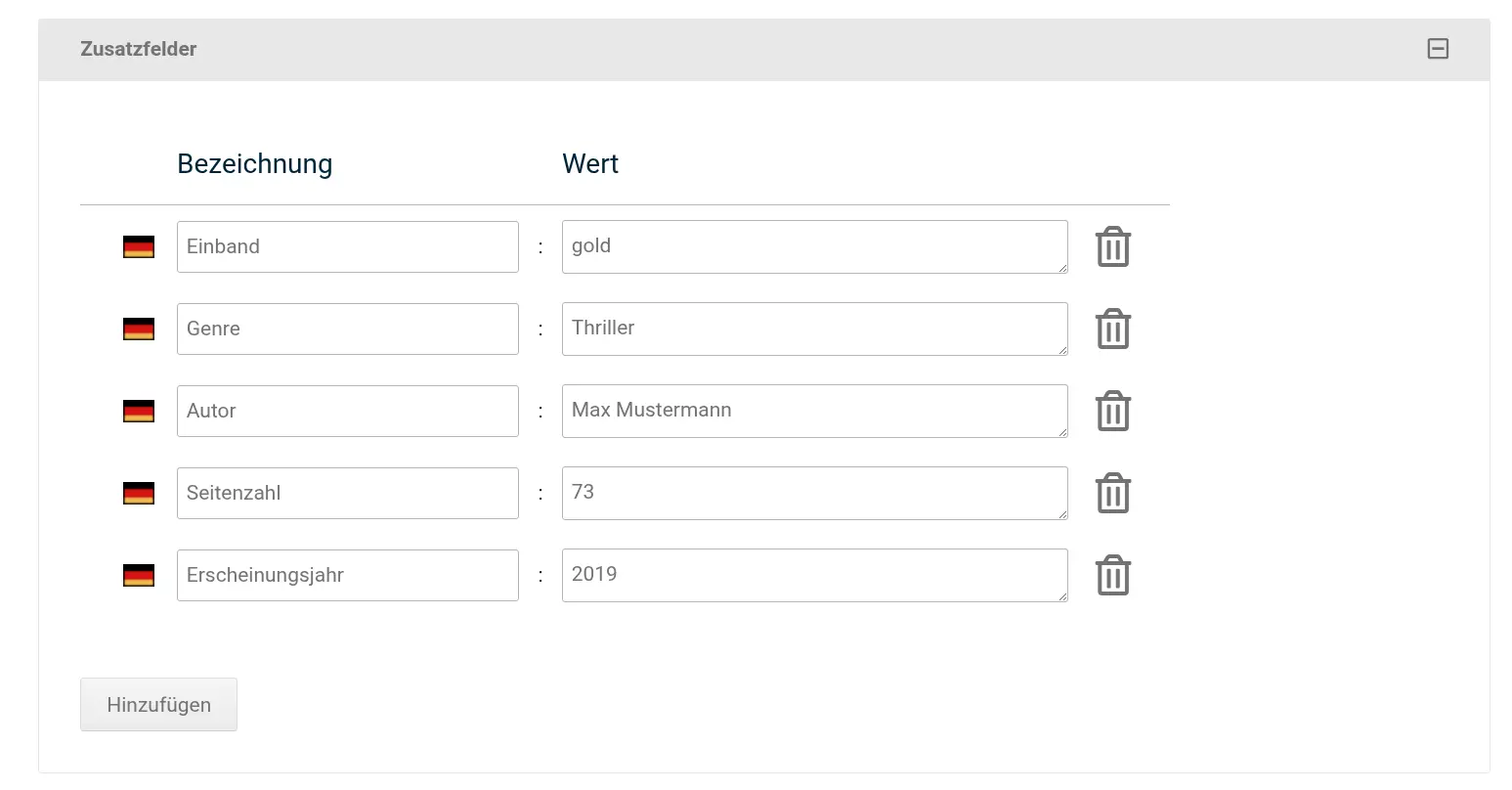Collapse the Zusatzfelder panel

(1438, 49)
